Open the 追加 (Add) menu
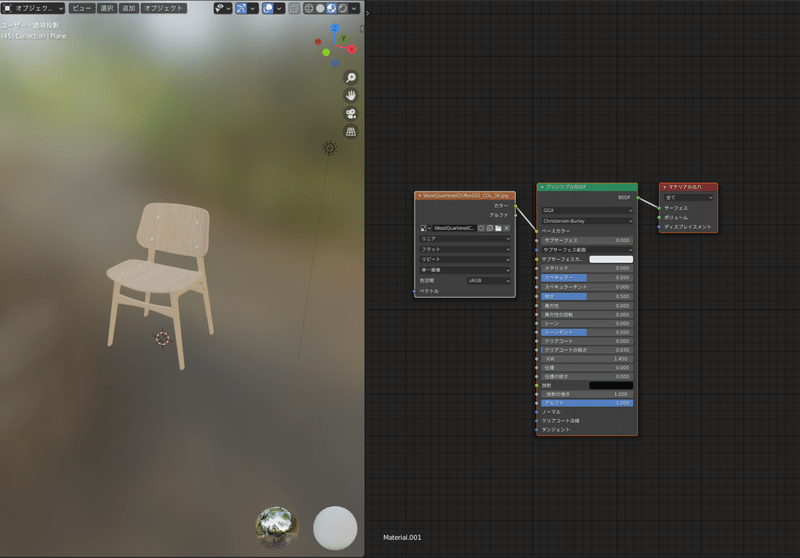 (129, 8)
